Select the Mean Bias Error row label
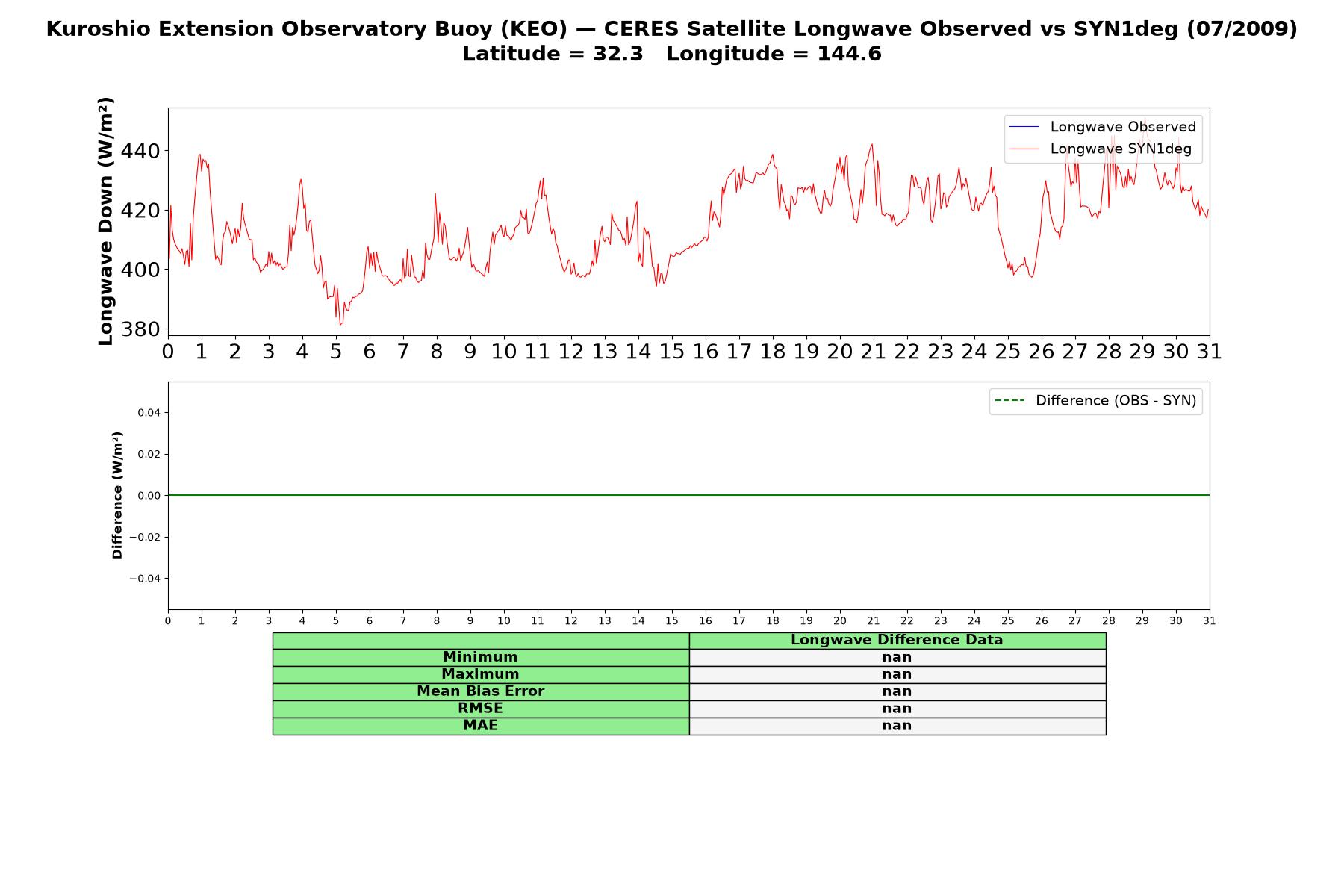This screenshot has width=1344, height=896. (480, 691)
